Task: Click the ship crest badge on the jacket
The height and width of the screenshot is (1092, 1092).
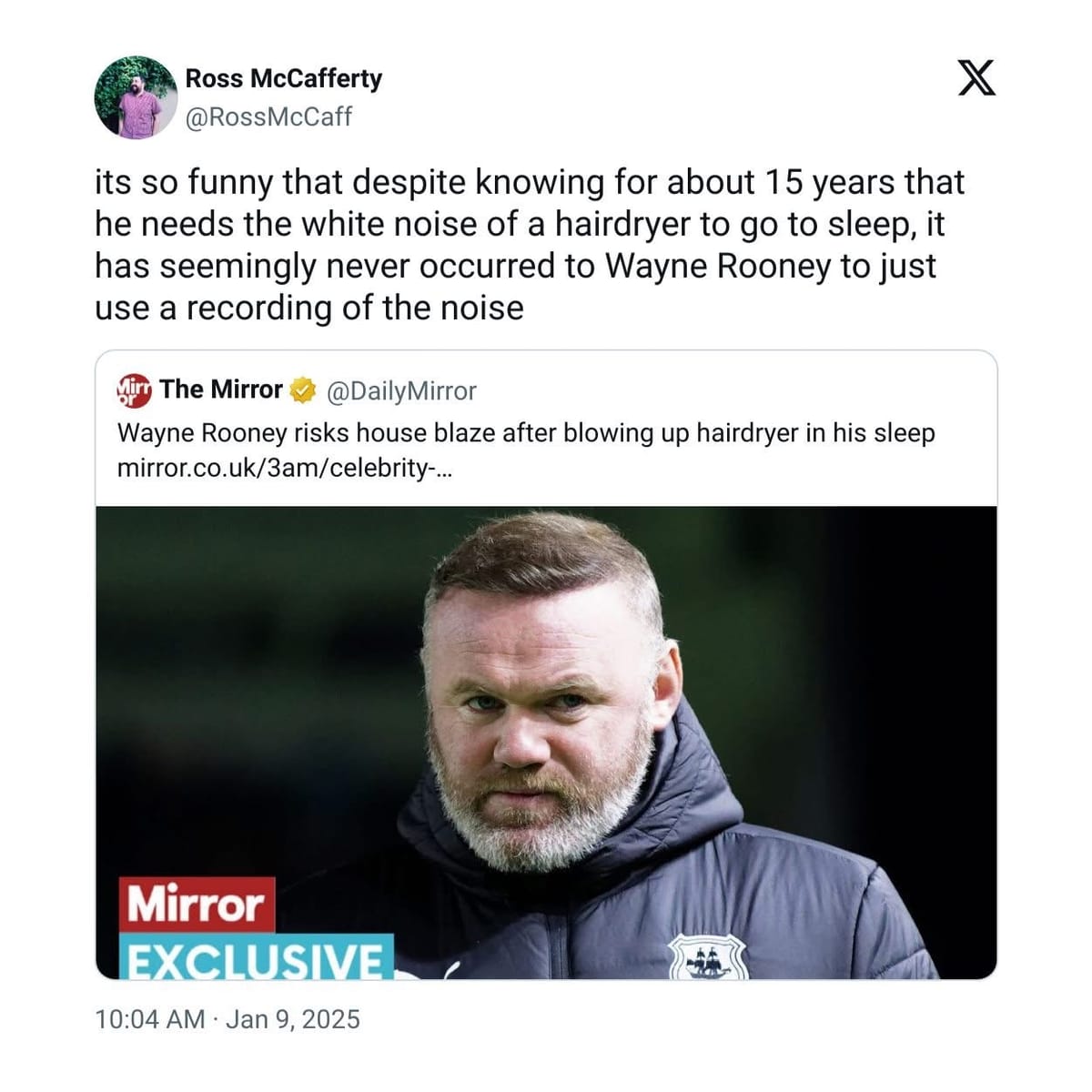Action: coord(707,956)
